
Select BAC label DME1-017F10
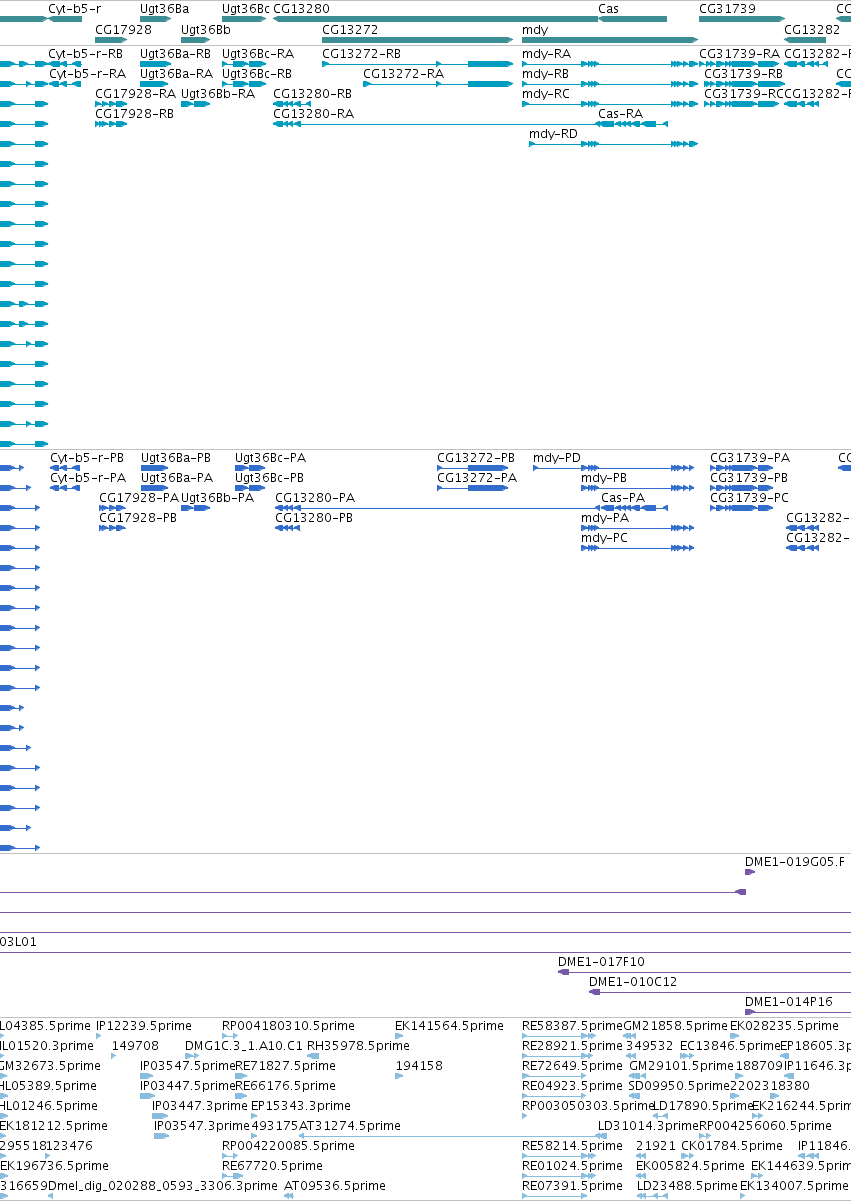tap(601, 961)
